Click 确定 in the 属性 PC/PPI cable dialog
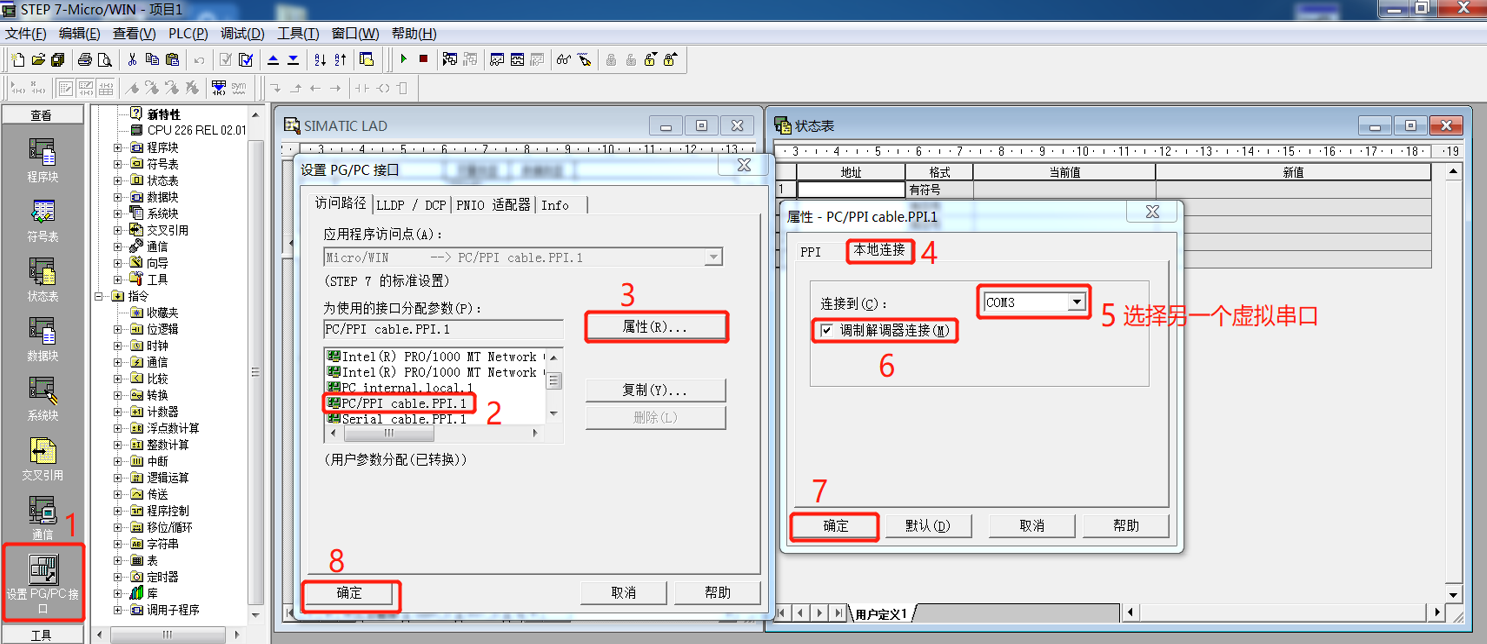The height and width of the screenshot is (644, 1487). tap(835, 526)
